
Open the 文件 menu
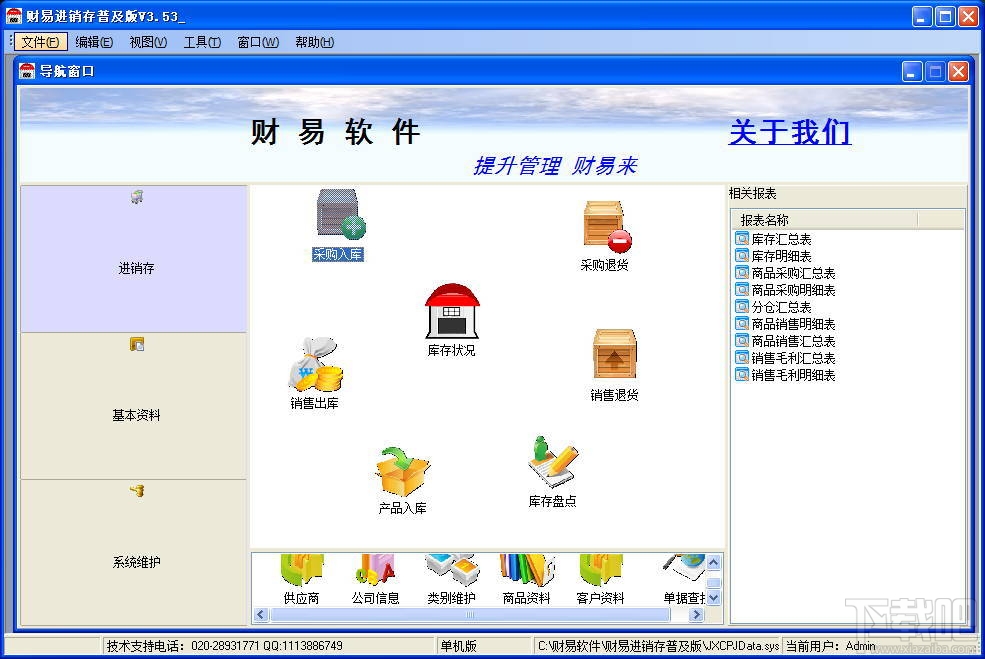tap(39, 42)
